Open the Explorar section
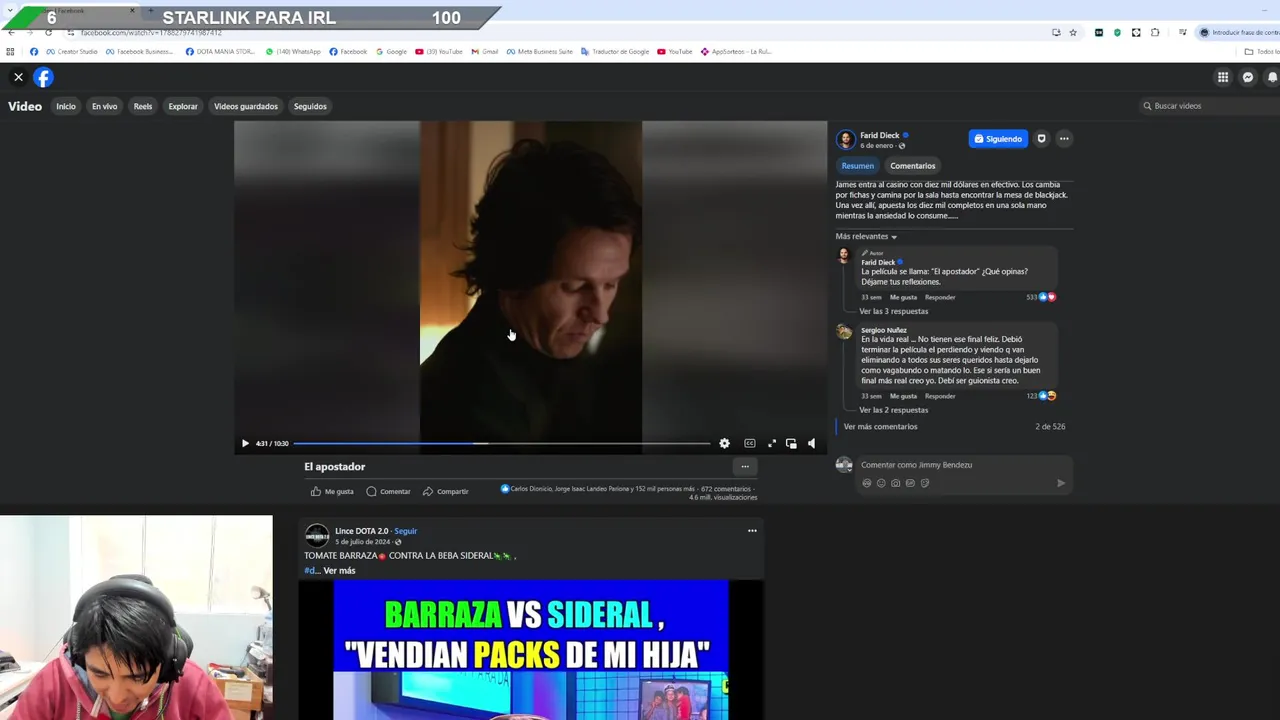1280x720 pixels. pyautogui.click(x=183, y=106)
